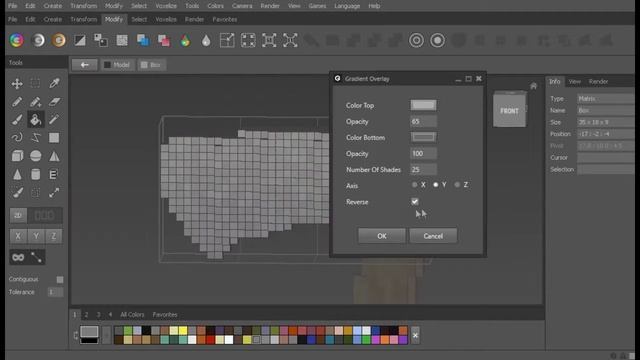This screenshot has height=360, width=640.
Task: Pick the bright red palette swatch
Action: pos(211,340)
